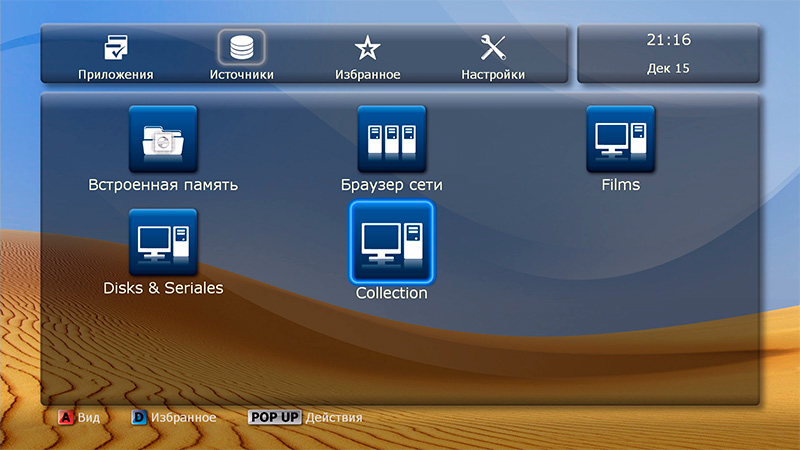Open the highlighted Collection computer icon
Image resolution: width=800 pixels, height=450 pixels.
point(391,242)
